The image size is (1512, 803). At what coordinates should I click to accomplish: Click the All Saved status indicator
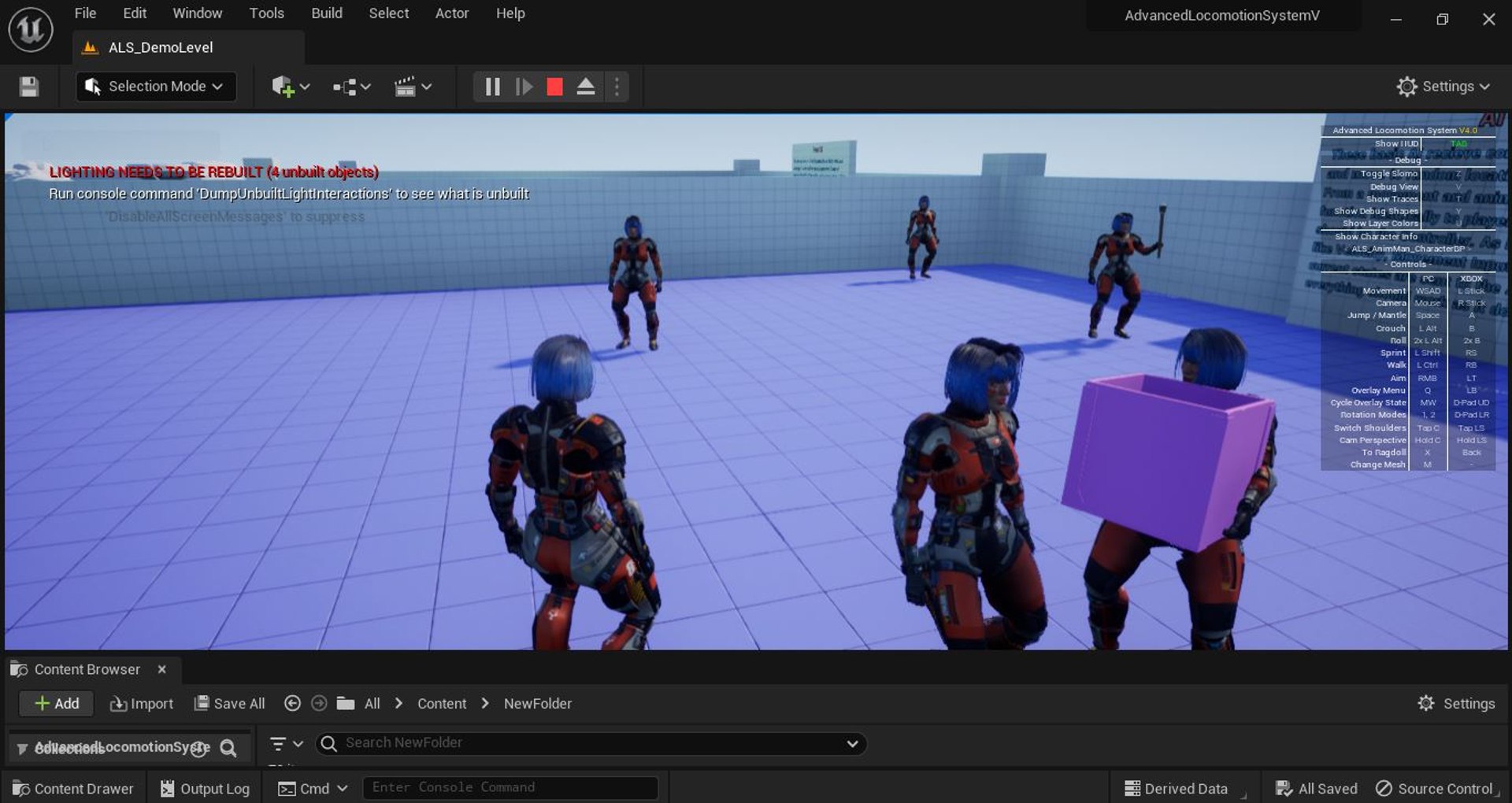1317,788
